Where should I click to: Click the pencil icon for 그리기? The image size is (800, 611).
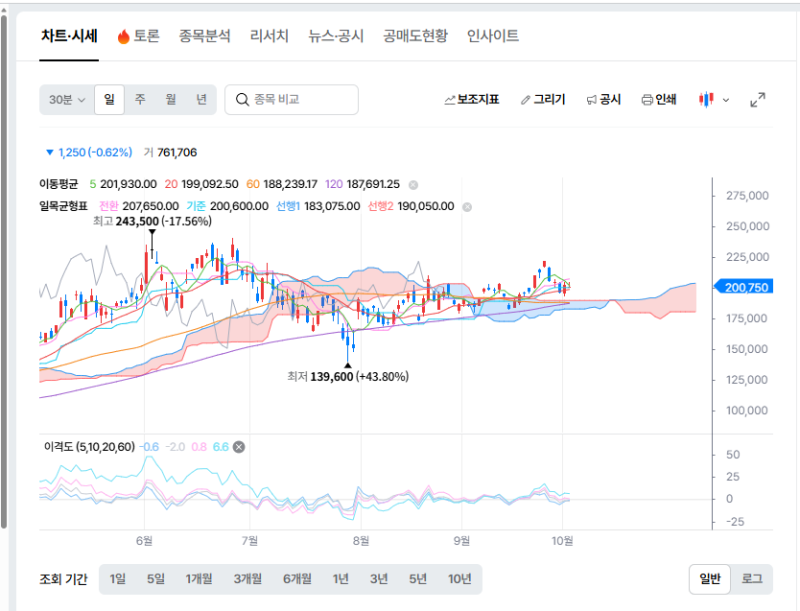point(526,100)
